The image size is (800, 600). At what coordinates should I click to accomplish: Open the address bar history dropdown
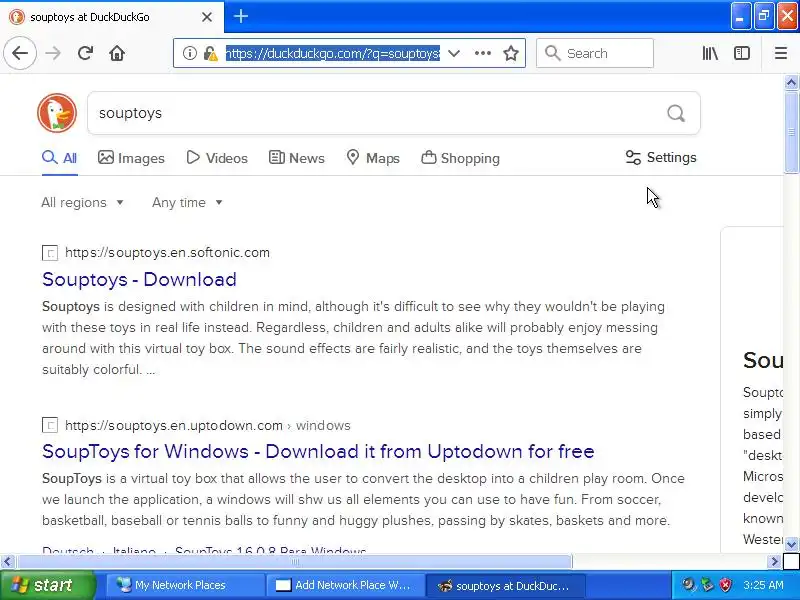[x=454, y=53]
